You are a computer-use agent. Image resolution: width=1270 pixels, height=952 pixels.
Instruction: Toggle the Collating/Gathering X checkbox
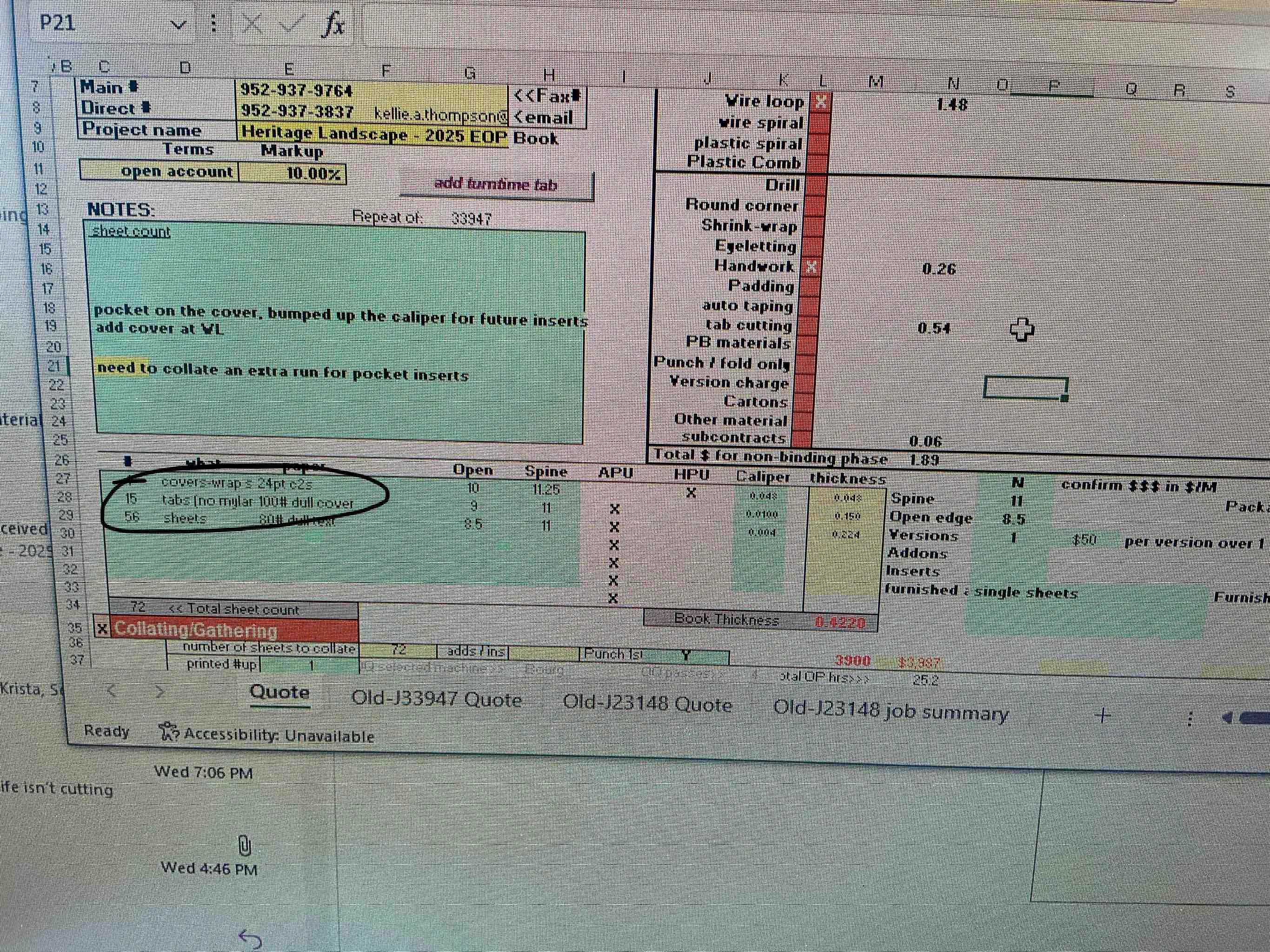(x=102, y=629)
